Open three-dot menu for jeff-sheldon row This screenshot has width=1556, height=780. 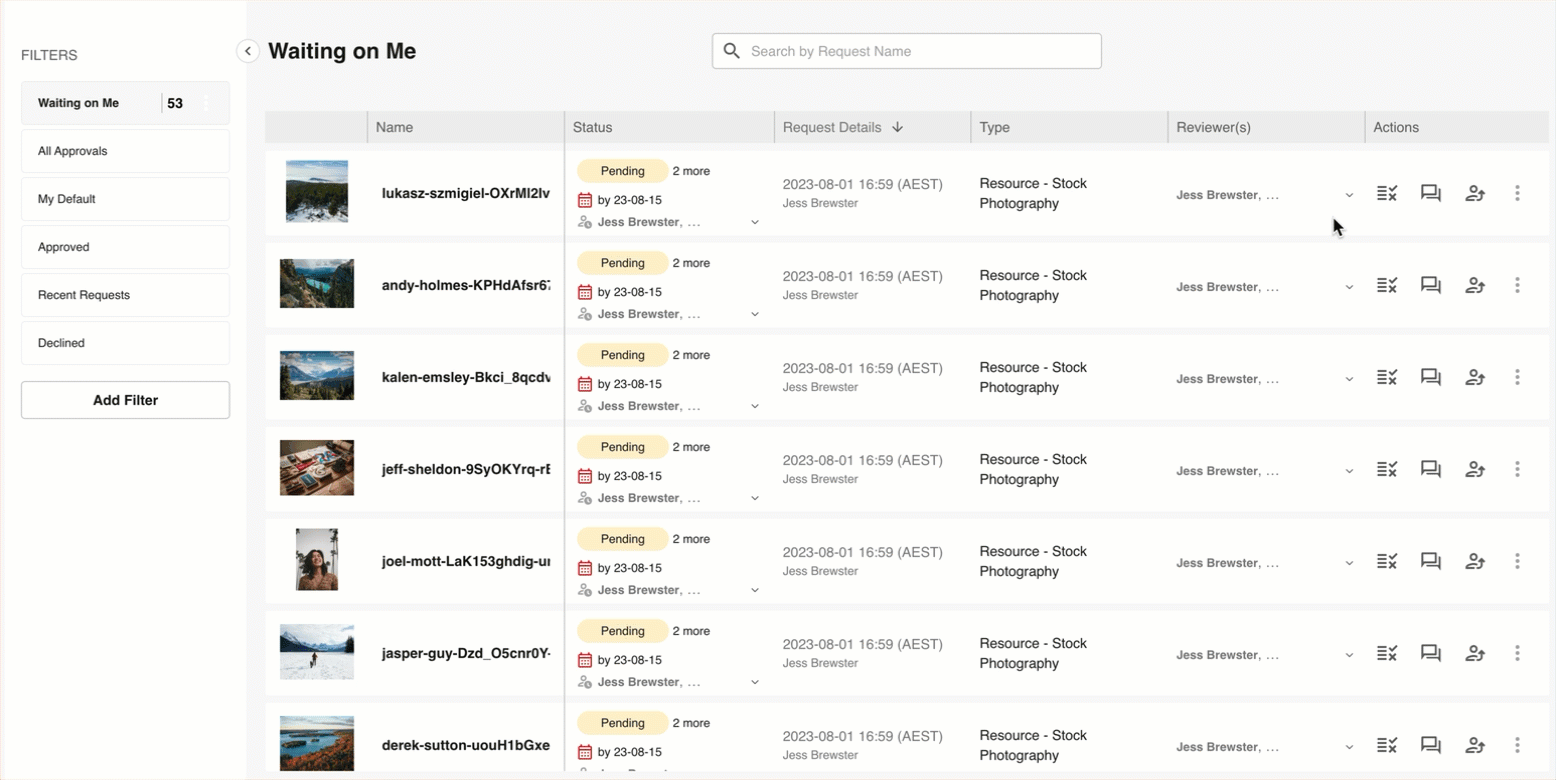point(1517,469)
